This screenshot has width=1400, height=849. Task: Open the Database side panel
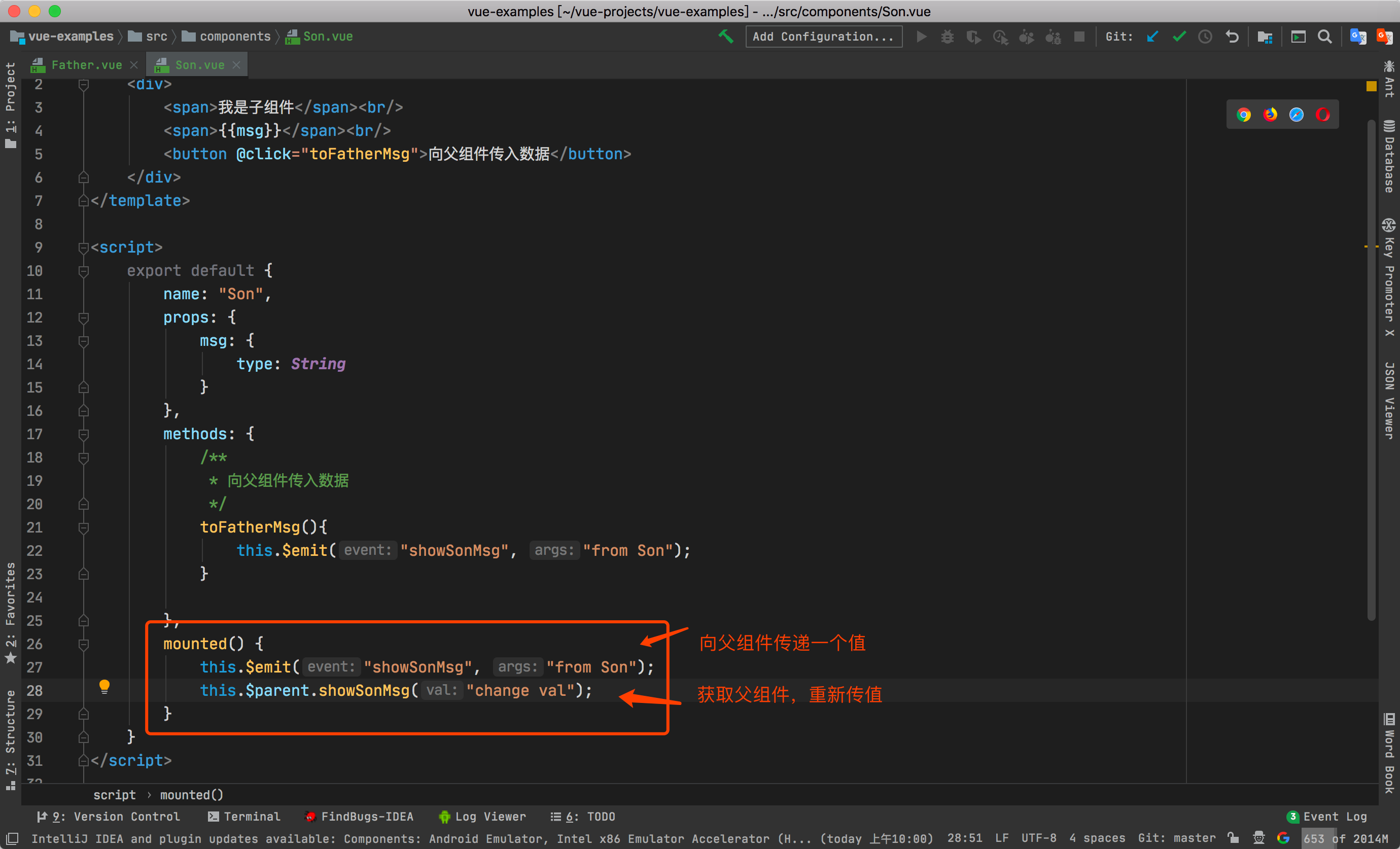(1389, 156)
